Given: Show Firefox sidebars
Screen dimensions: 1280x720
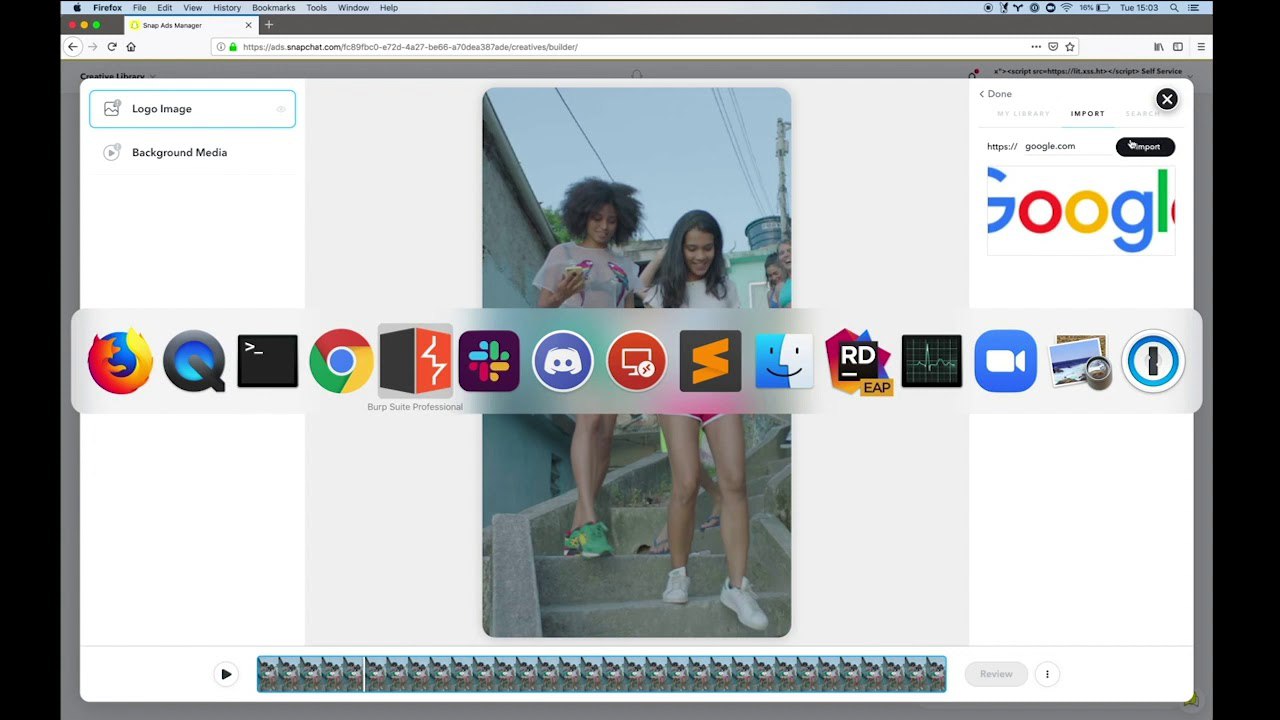Looking at the screenshot, I should coord(1178,47).
